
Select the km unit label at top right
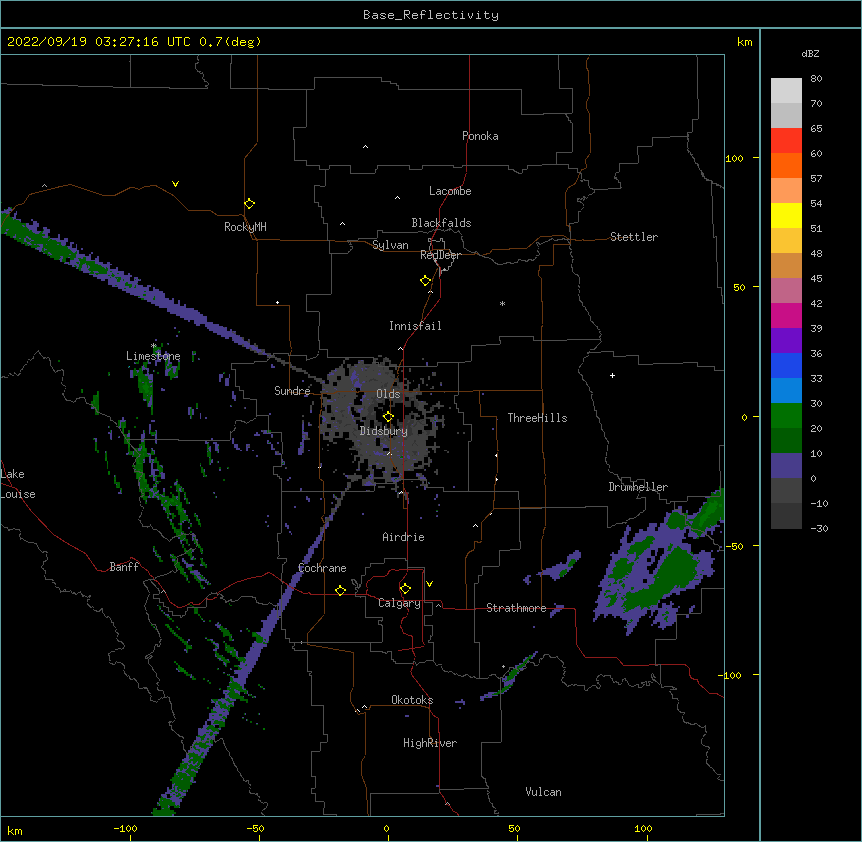[x=744, y=42]
